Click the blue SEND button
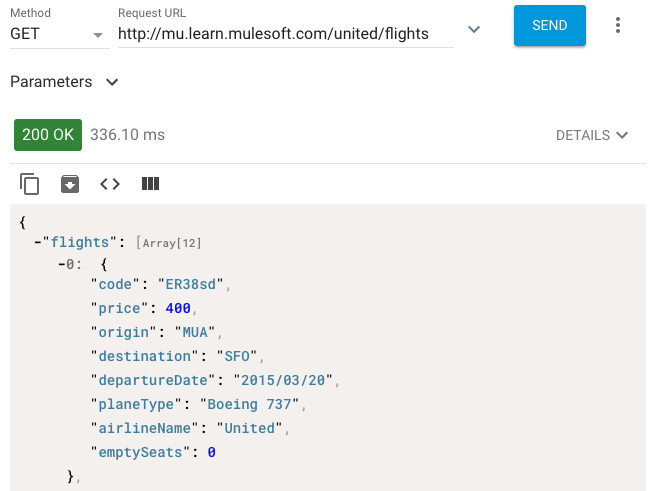Viewport: 660px width, 491px height. pyautogui.click(x=549, y=25)
